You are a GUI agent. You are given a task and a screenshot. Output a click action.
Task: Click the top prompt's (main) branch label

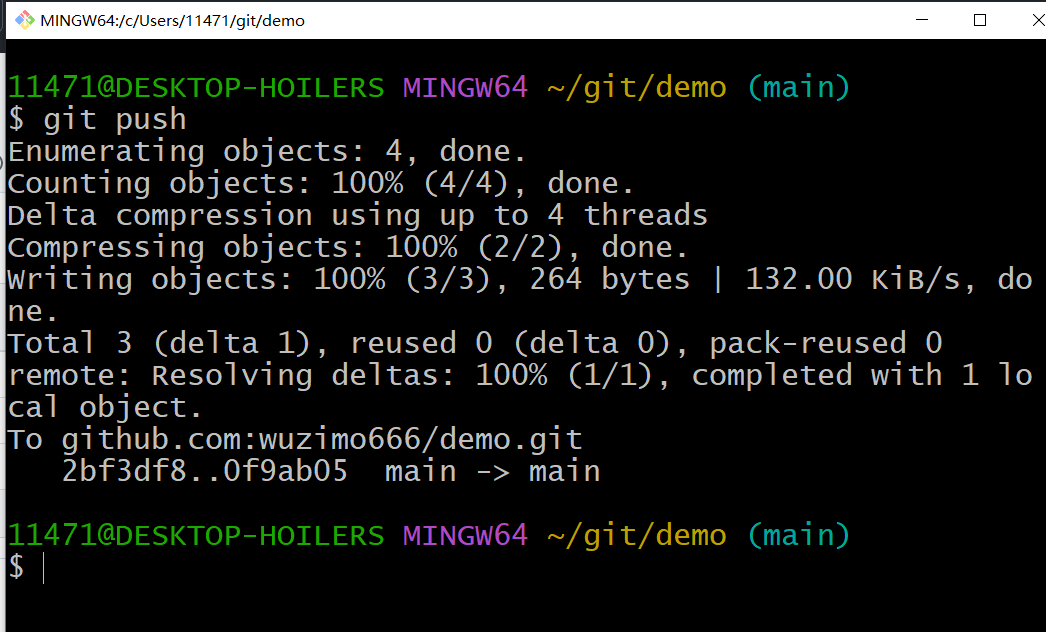pos(798,88)
